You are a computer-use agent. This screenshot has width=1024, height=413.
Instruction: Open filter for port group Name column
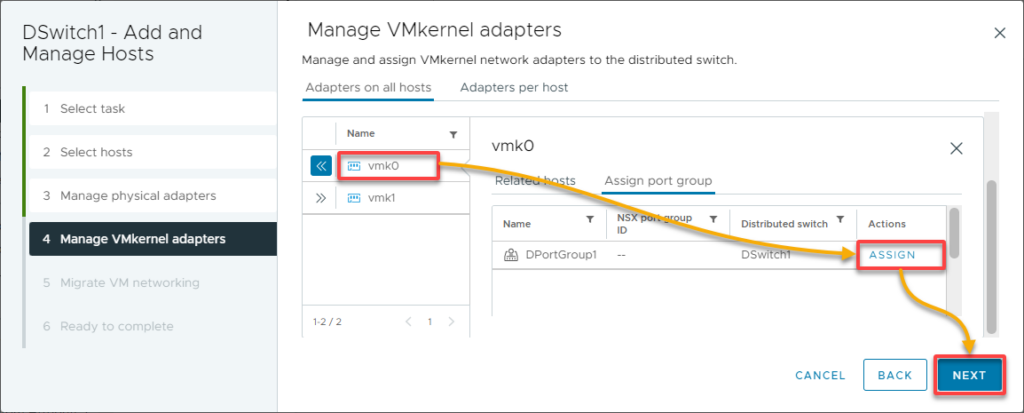tap(590, 219)
